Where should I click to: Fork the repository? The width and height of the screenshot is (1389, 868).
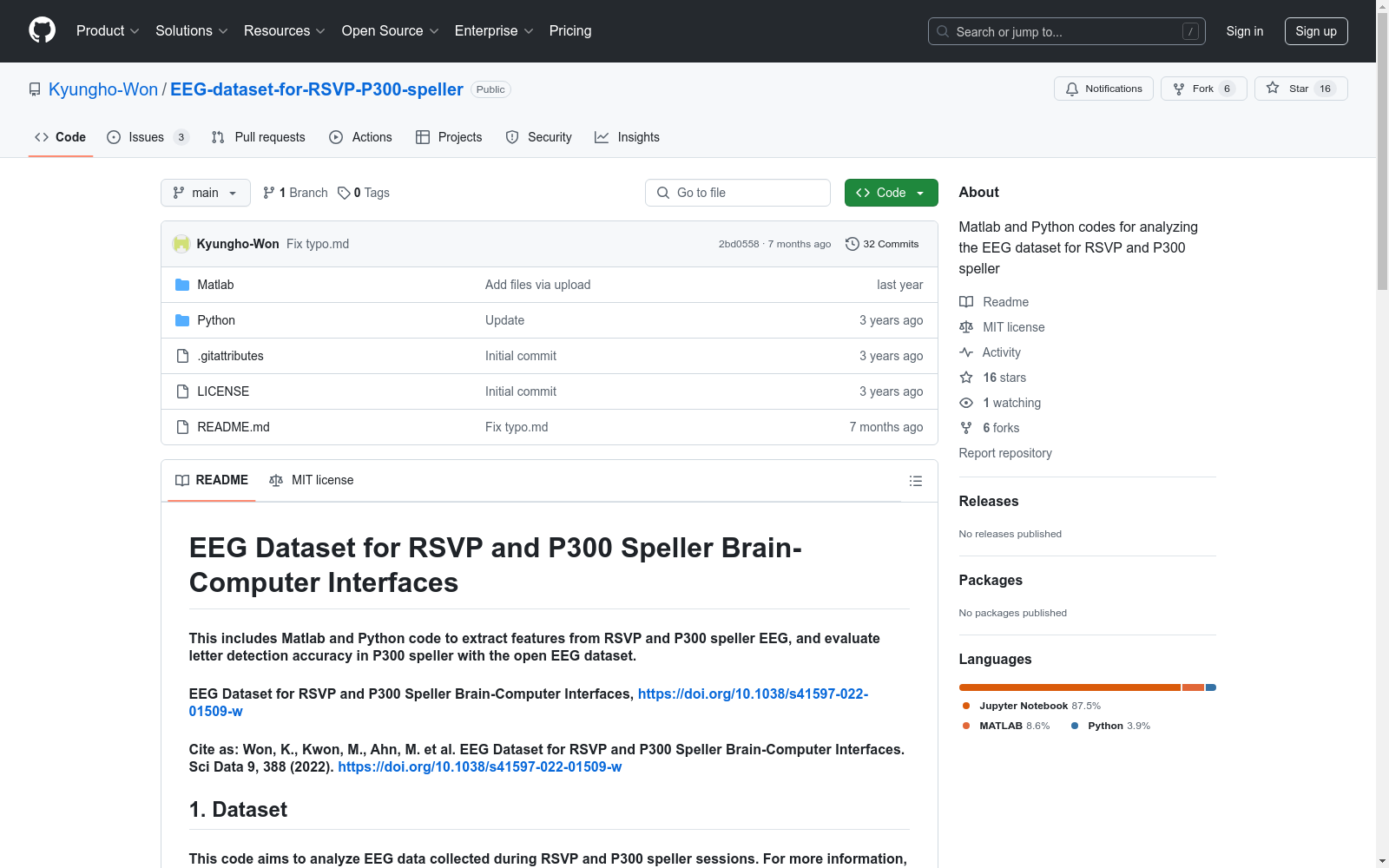pos(1203,89)
